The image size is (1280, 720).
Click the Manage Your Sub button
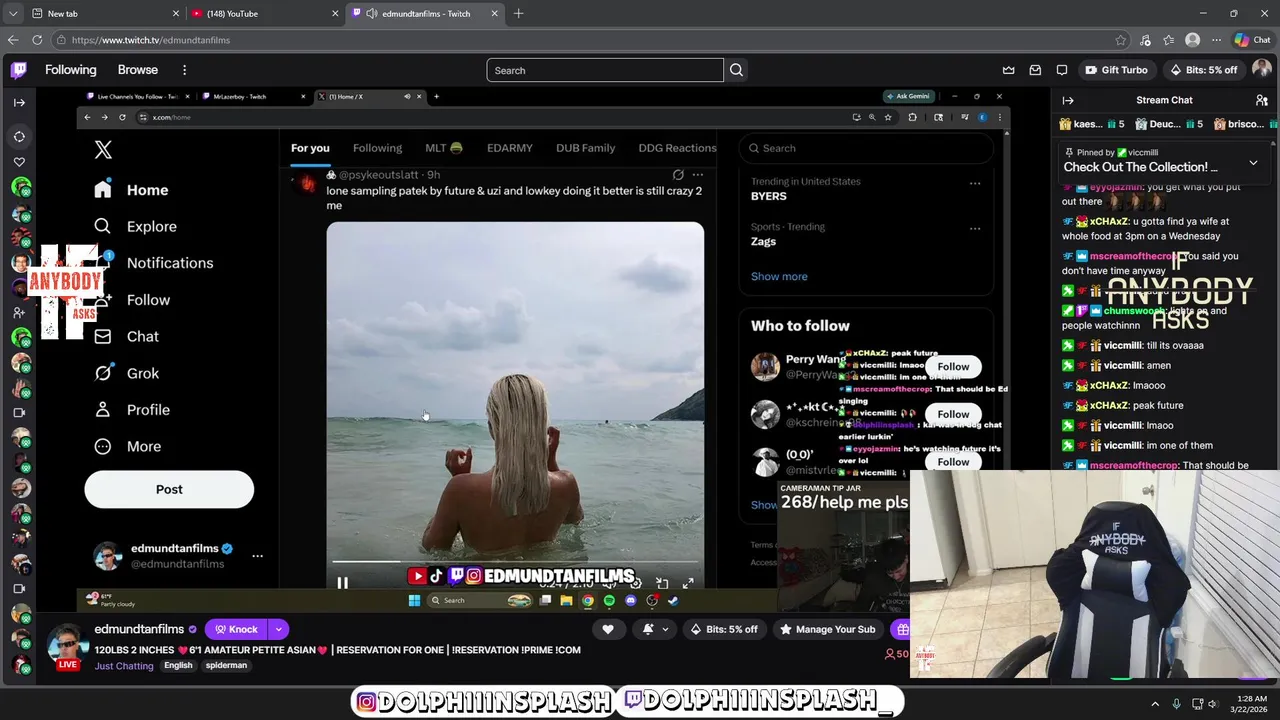coord(828,629)
